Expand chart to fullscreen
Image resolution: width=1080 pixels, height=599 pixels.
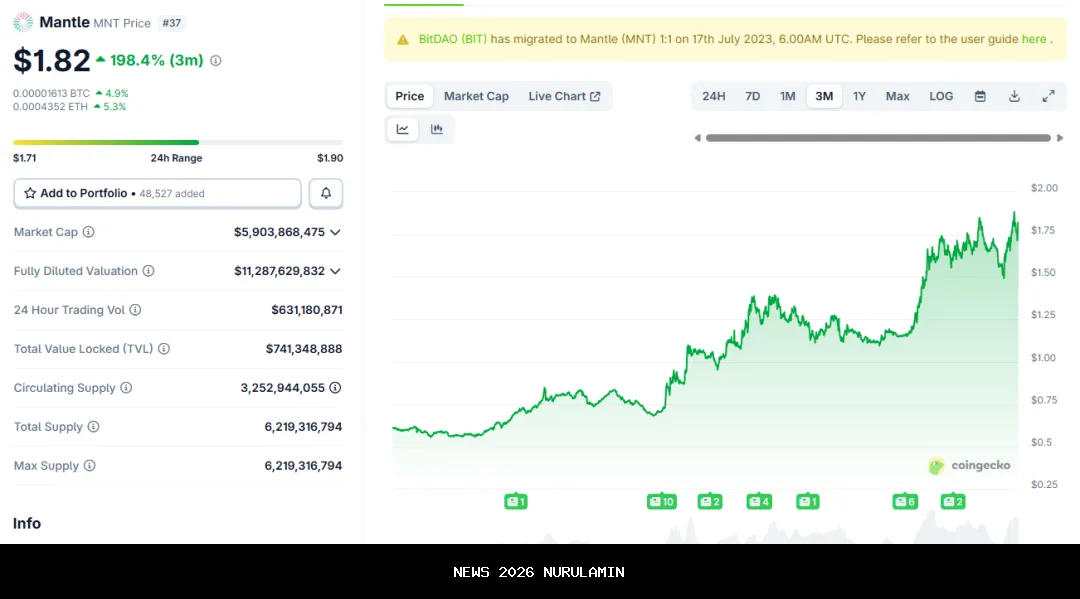(1048, 96)
